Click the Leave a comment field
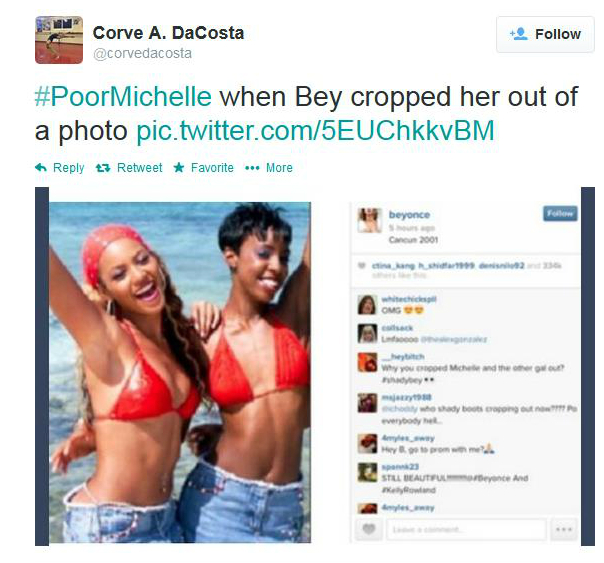Screen dimensions: 604x563 coord(466,529)
